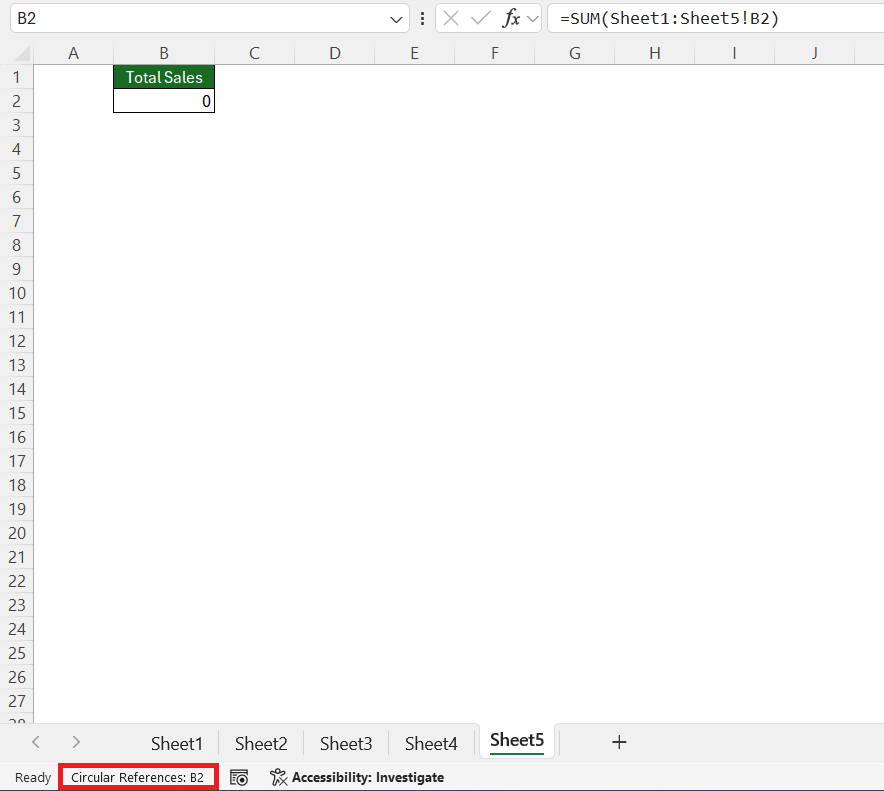Expand the Name Box dropdown arrow
Image resolution: width=884 pixels, height=791 pixels.
[x=396, y=19]
